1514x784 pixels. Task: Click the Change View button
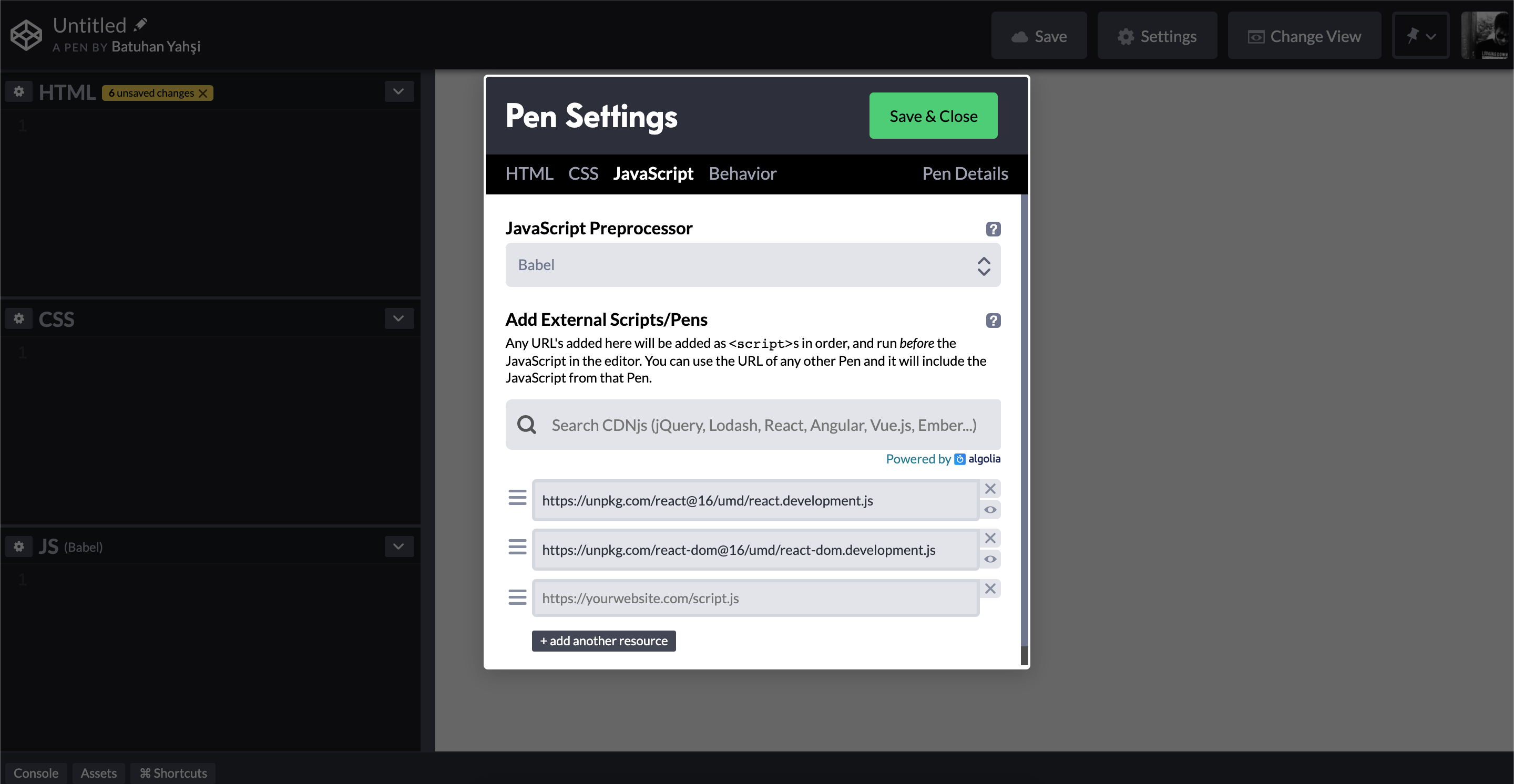pyautogui.click(x=1304, y=36)
